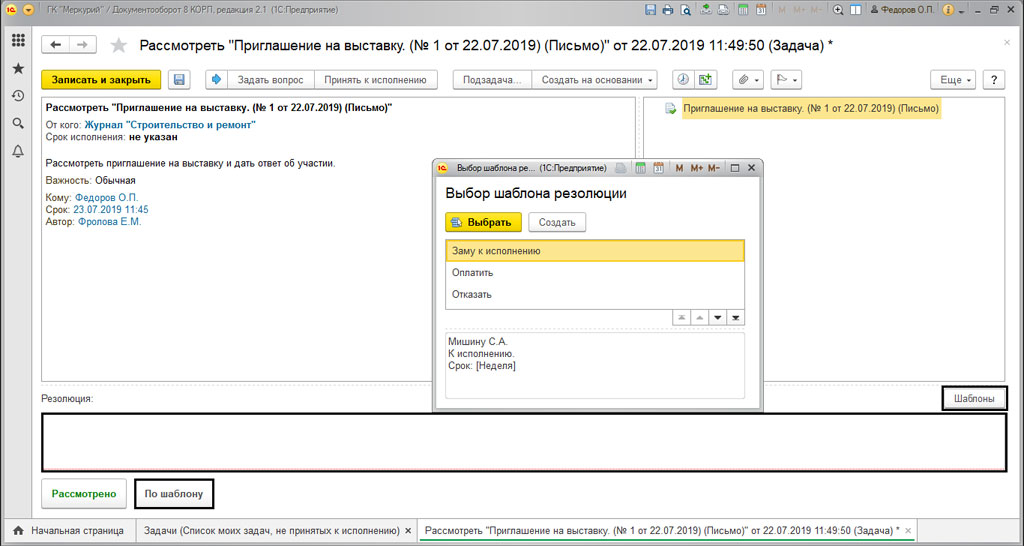Screen dimensions: 1024x546
Task: Open notifications bell in the left sidebar
Action: pos(18,151)
